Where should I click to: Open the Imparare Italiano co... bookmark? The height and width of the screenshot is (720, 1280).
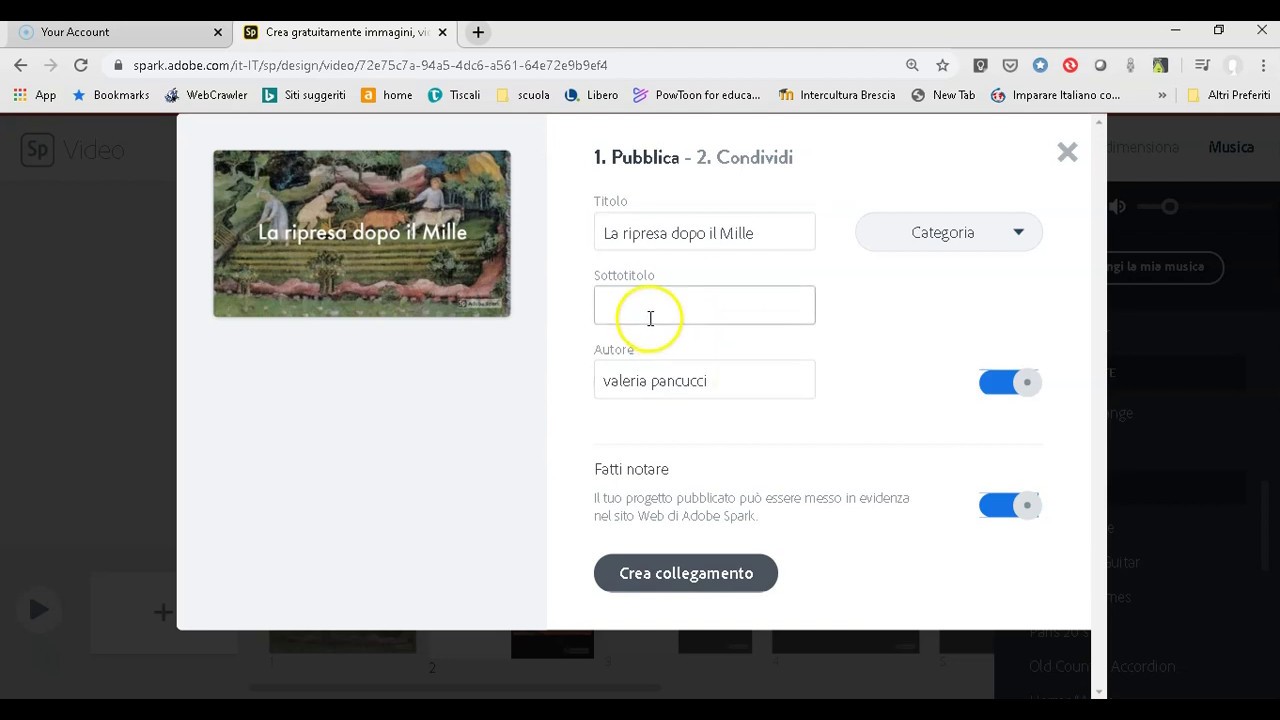1055,95
